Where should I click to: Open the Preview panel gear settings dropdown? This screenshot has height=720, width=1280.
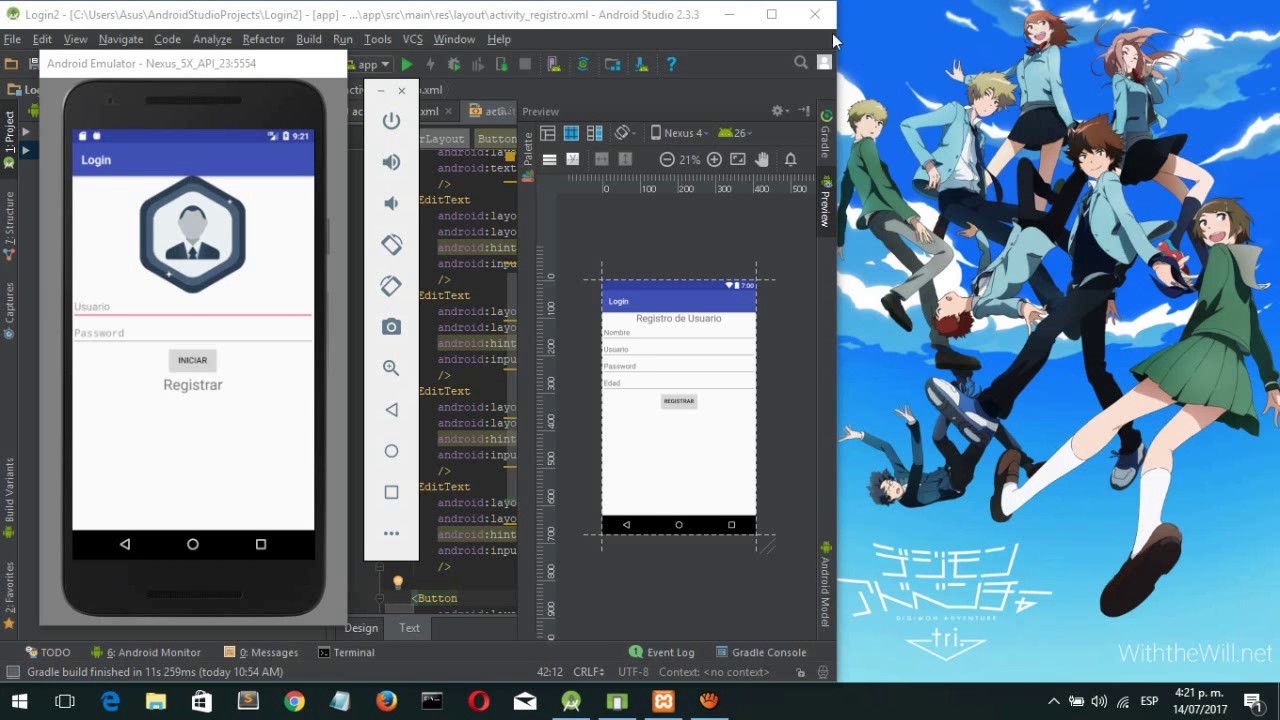coord(780,111)
